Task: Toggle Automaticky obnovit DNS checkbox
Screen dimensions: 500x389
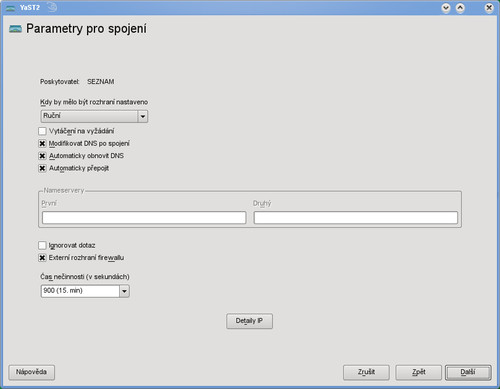Action: [x=42, y=156]
